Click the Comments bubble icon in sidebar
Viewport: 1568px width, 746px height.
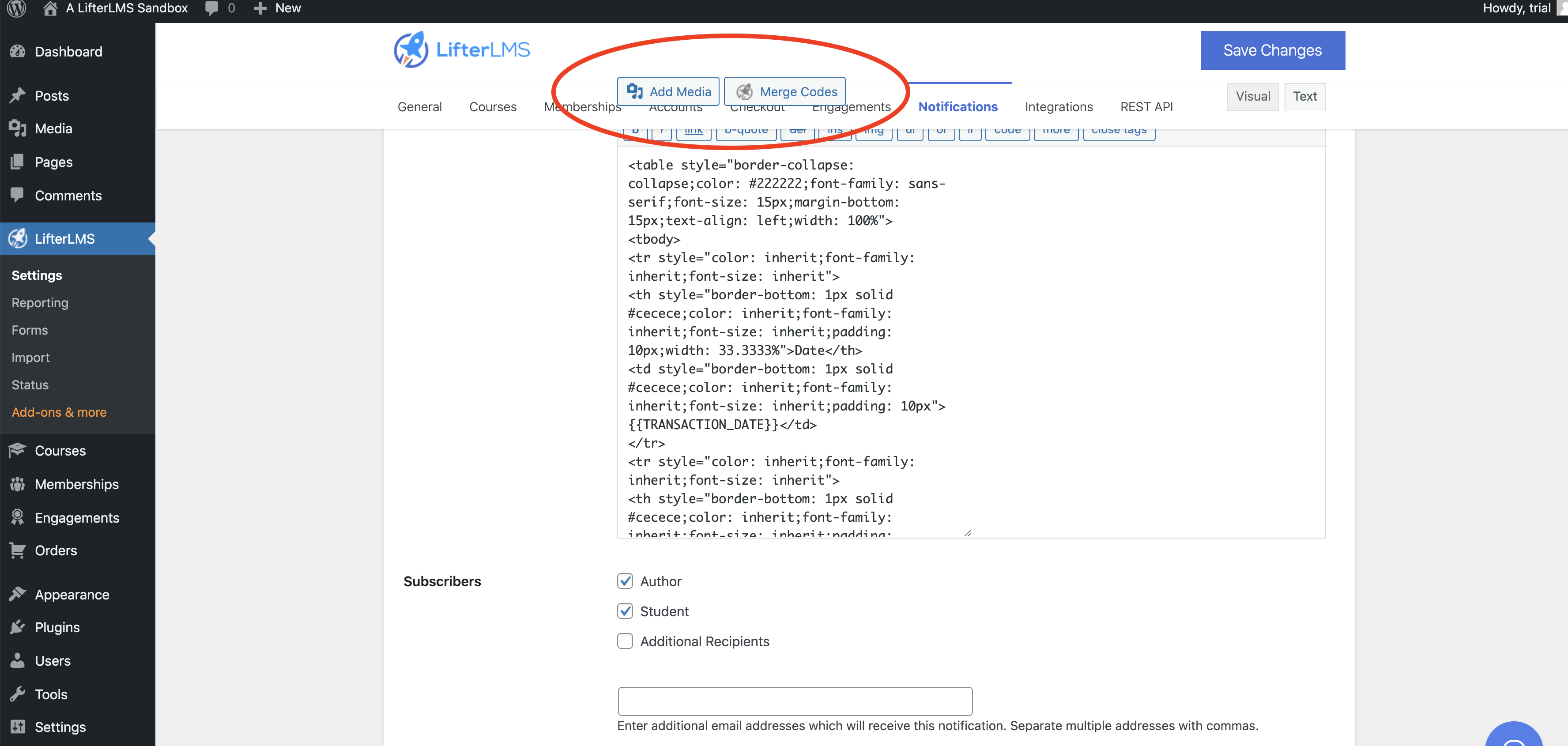tap(18, 195)
